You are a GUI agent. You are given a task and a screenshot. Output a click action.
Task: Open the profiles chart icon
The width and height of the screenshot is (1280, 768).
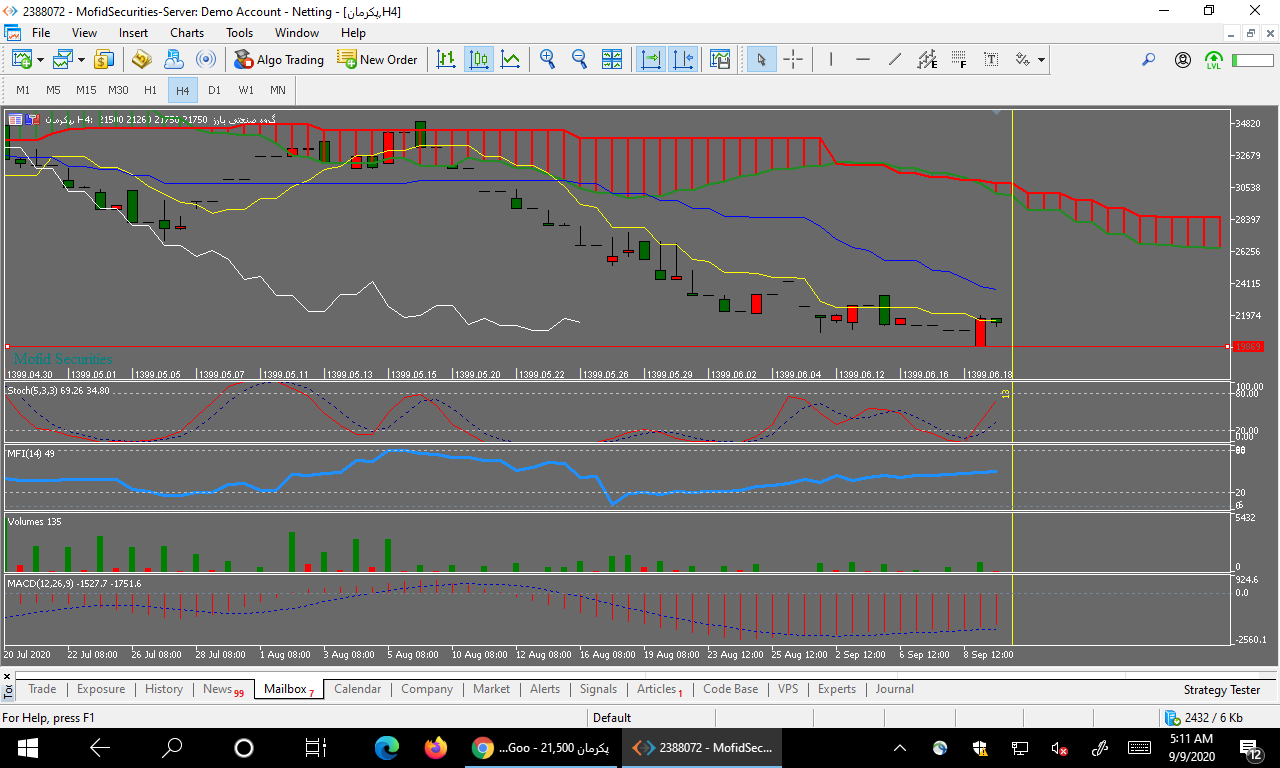[x=63, y=60]
